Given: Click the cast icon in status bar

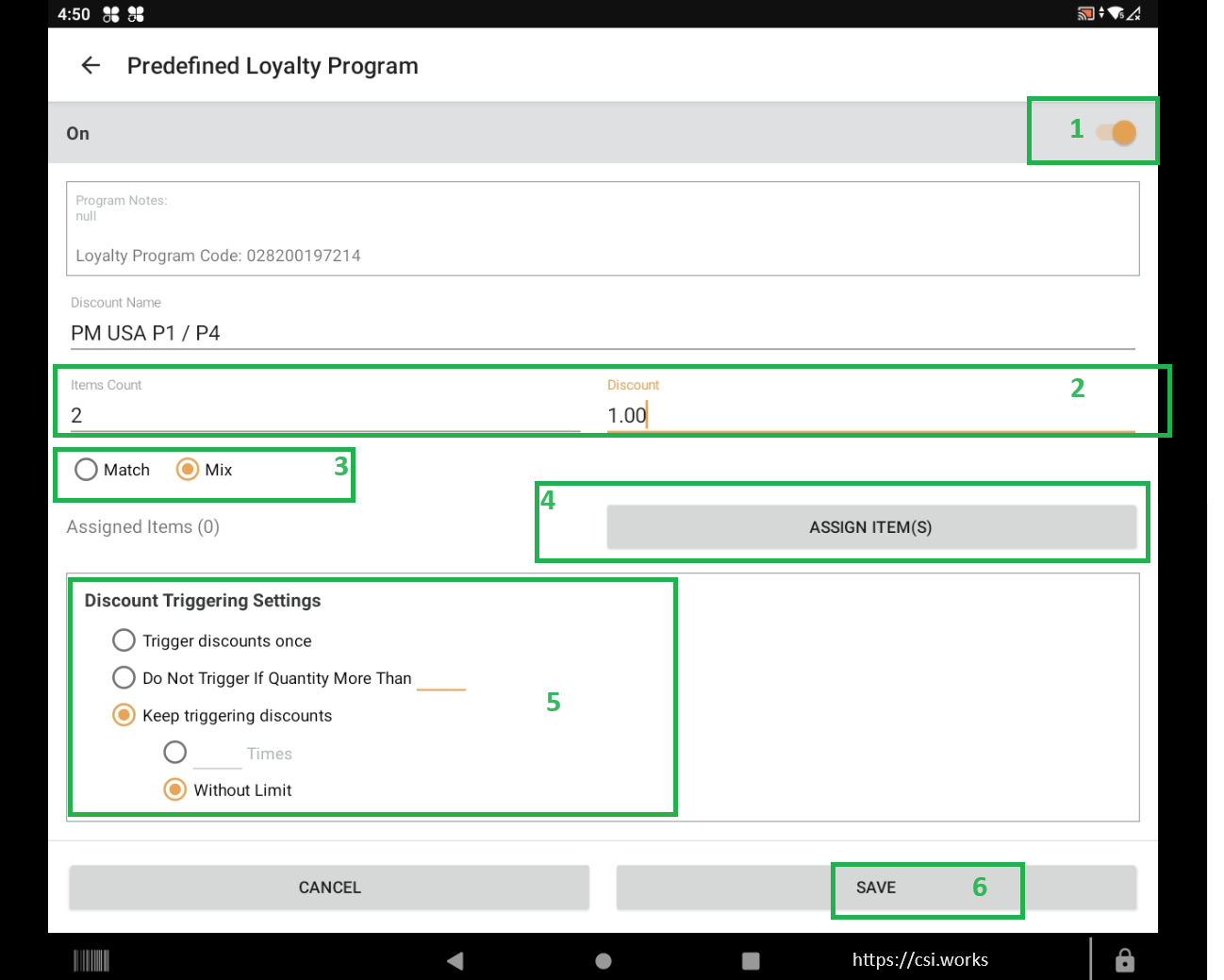Looking at the screenshot, I should coord(1085,13).
